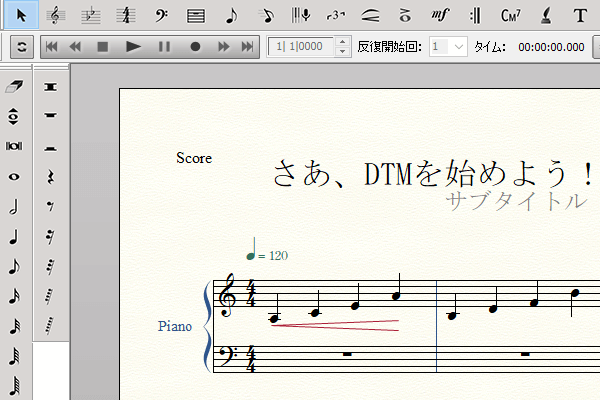Select the quarter rest in rest palette
600x400 pixels.
point(49,177)
